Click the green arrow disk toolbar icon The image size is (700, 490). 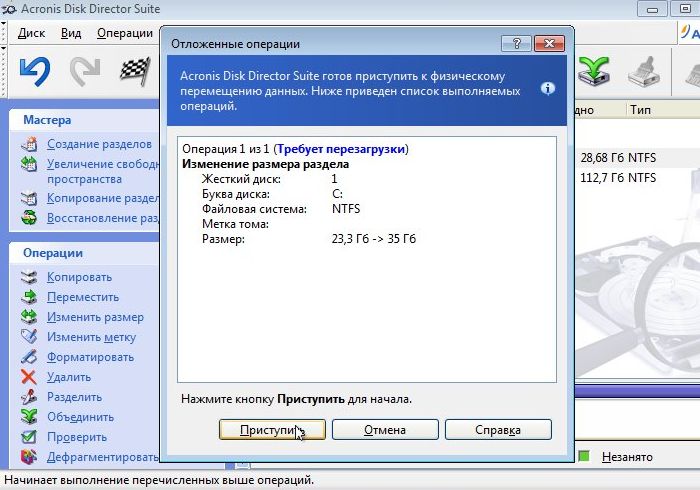point(593,71)
